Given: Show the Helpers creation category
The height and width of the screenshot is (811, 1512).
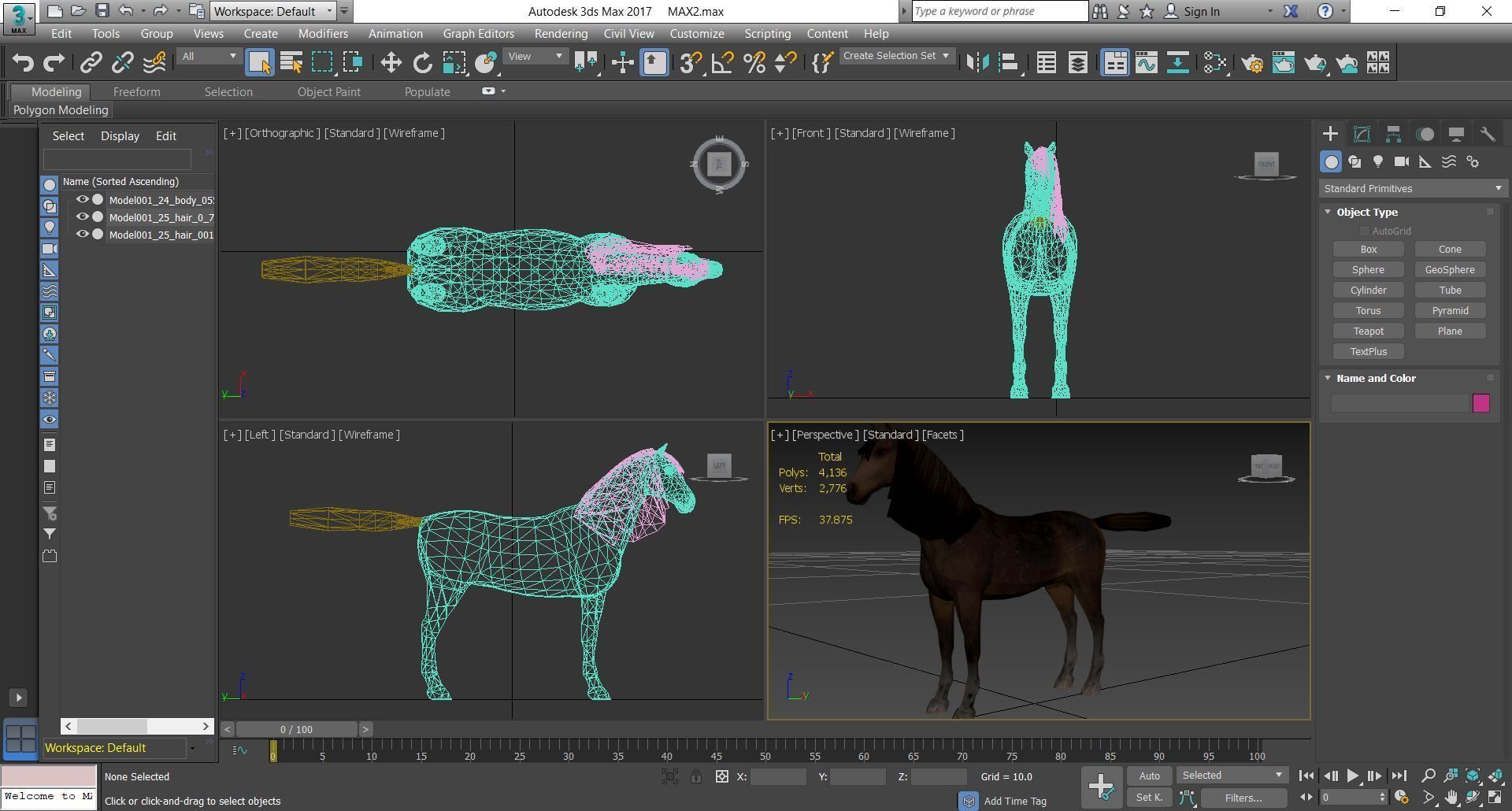Looking at the screenshot, I should (1425, 161).
